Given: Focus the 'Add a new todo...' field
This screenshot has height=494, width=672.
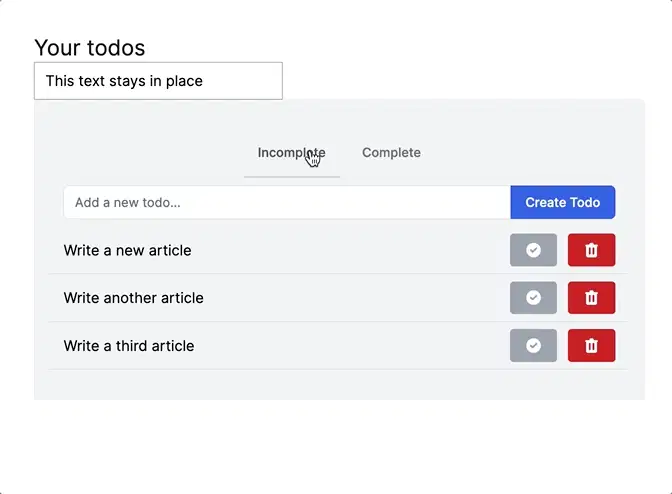Looking at the screenshot, I should tap(287, 202).
